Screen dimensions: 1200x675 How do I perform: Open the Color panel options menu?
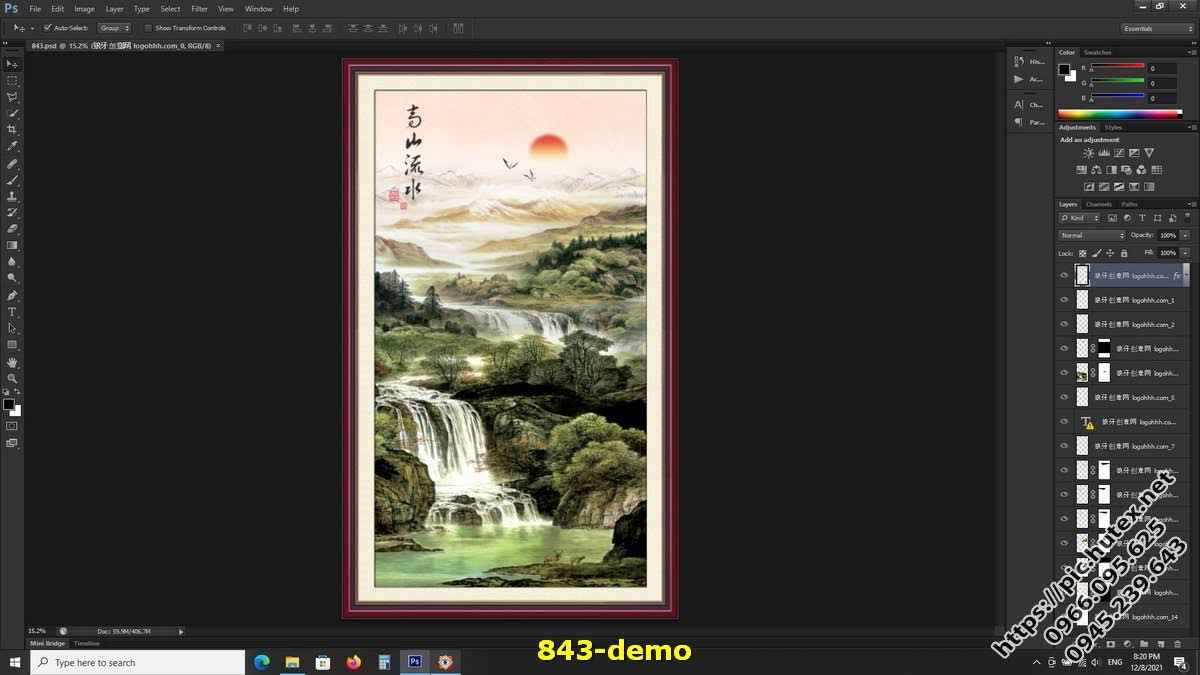1192,52
